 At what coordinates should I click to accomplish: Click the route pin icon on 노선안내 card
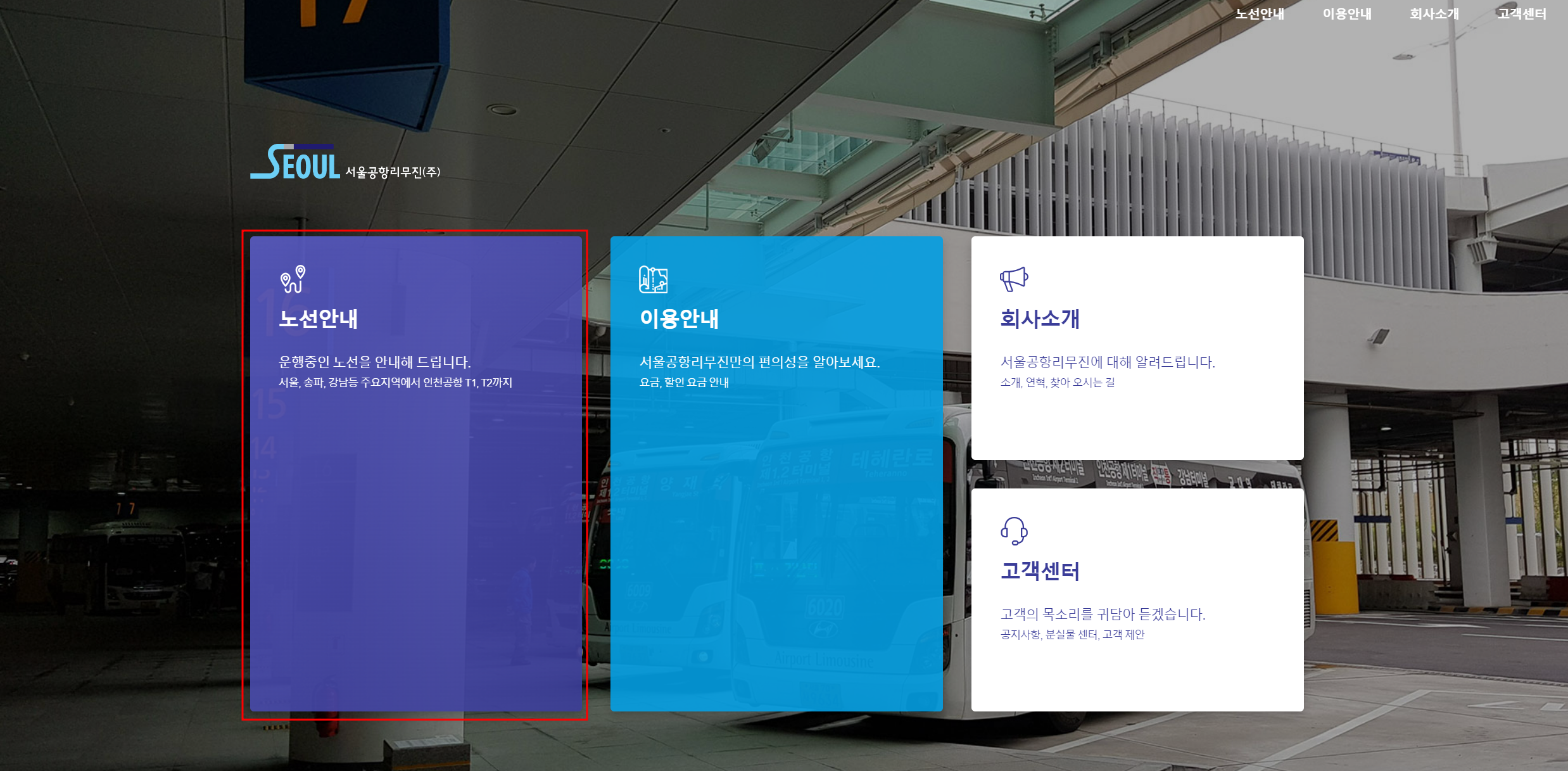point(293,279)
